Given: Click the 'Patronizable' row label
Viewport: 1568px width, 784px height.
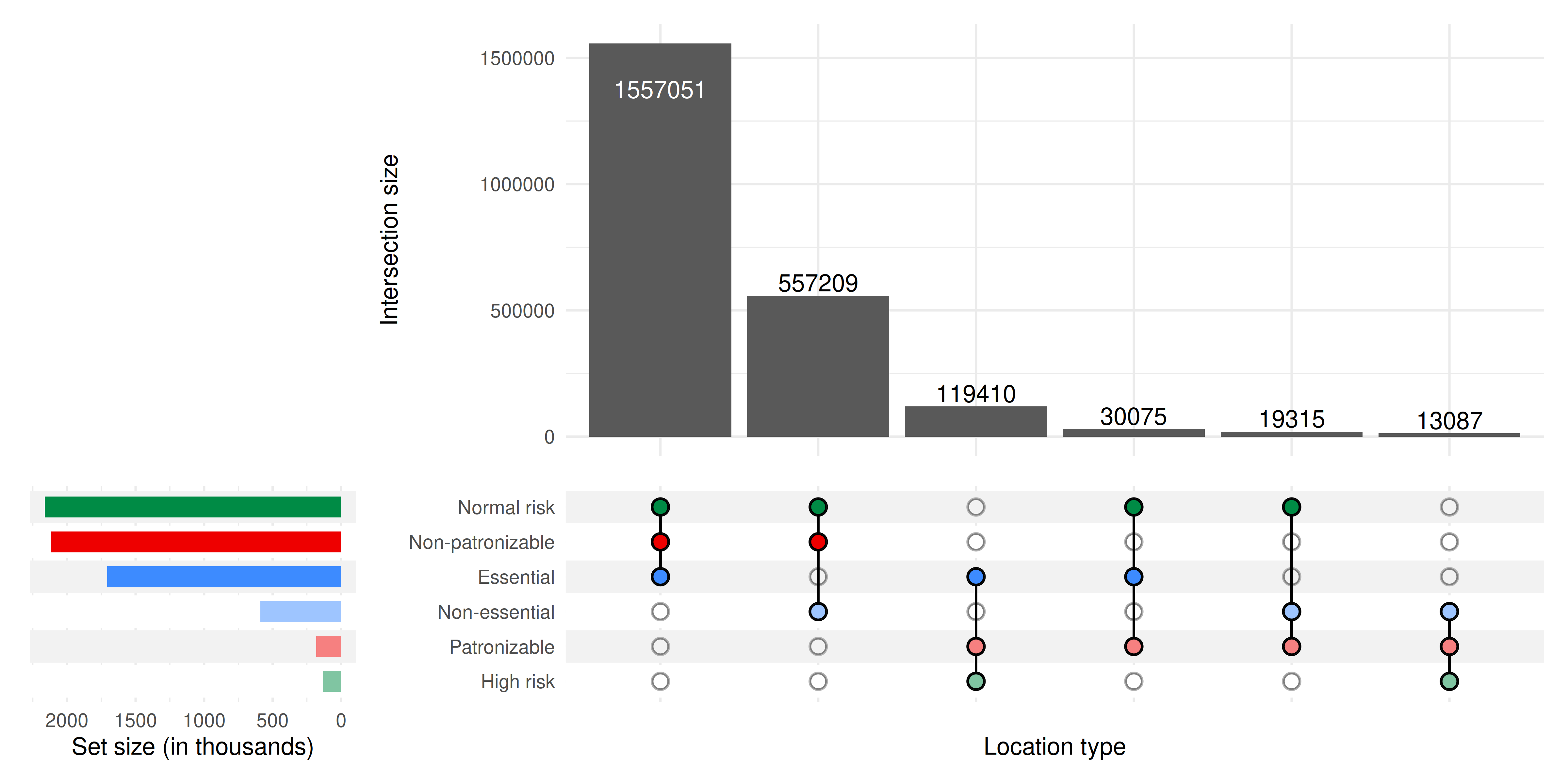Looking at the screenshot, I should pos(501,647).
